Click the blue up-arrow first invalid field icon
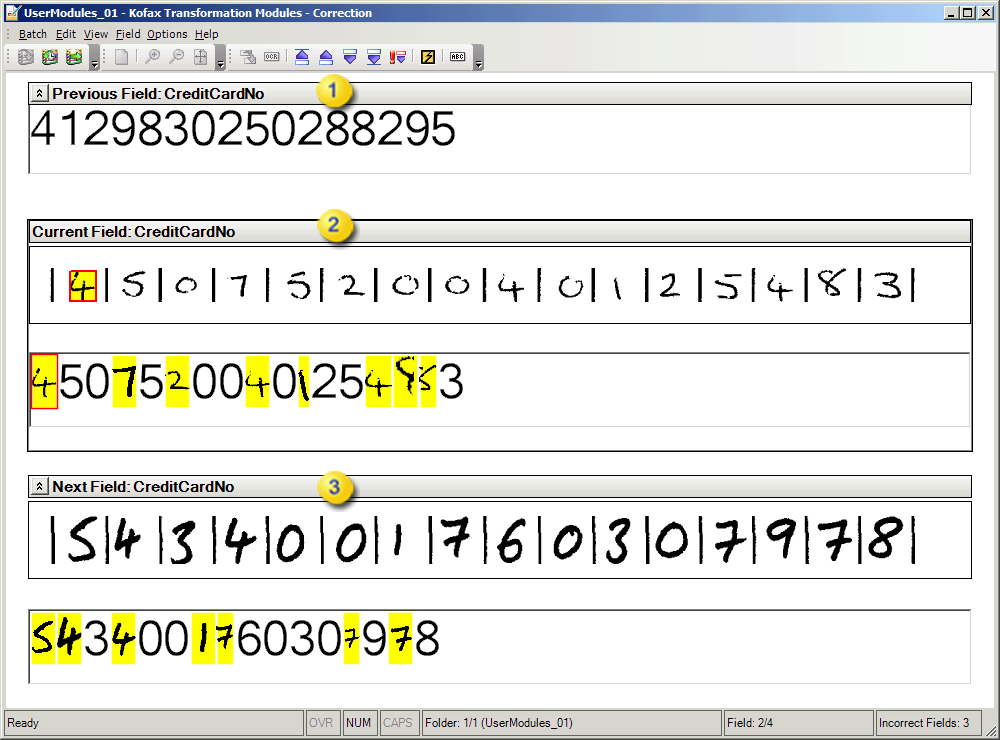This screenshot has height=740, width=1000. [301, 57]
